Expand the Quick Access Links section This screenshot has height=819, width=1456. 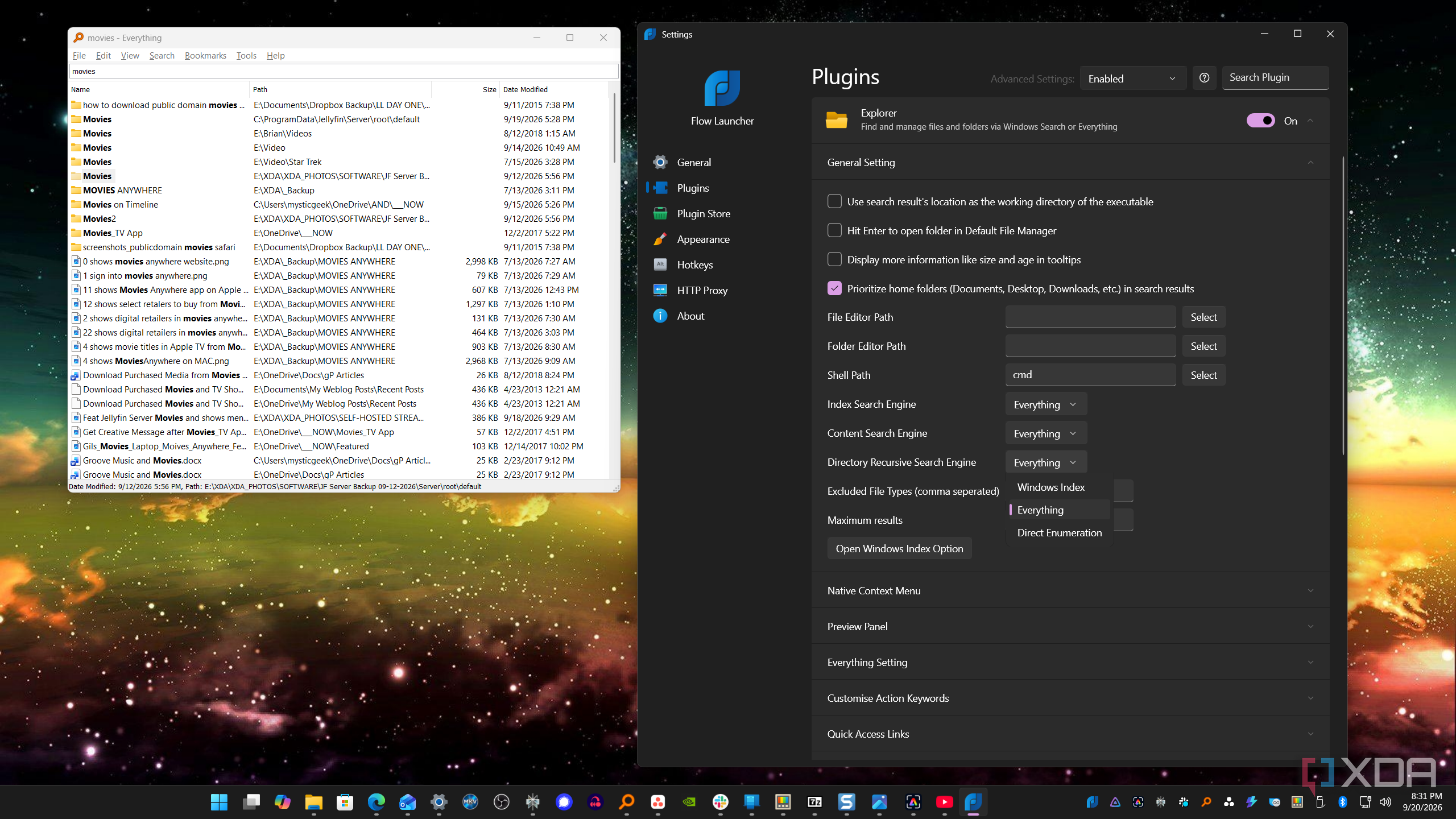click(x=1070, y=734)
